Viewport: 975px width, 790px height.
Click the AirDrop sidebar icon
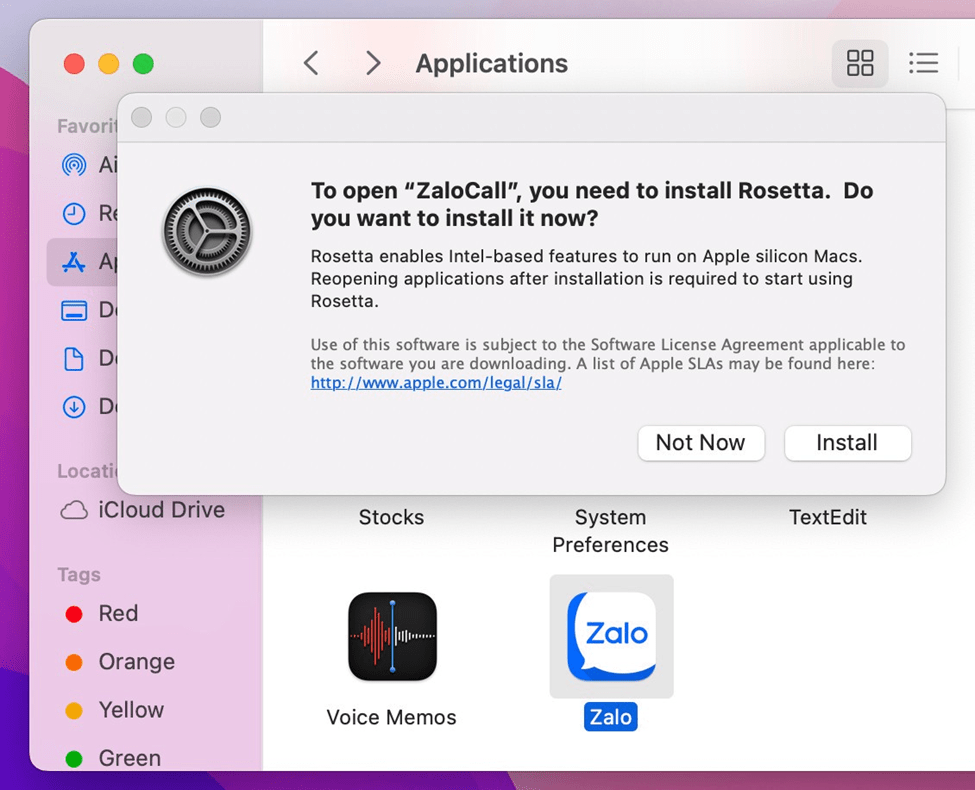[x=75, y=165]
